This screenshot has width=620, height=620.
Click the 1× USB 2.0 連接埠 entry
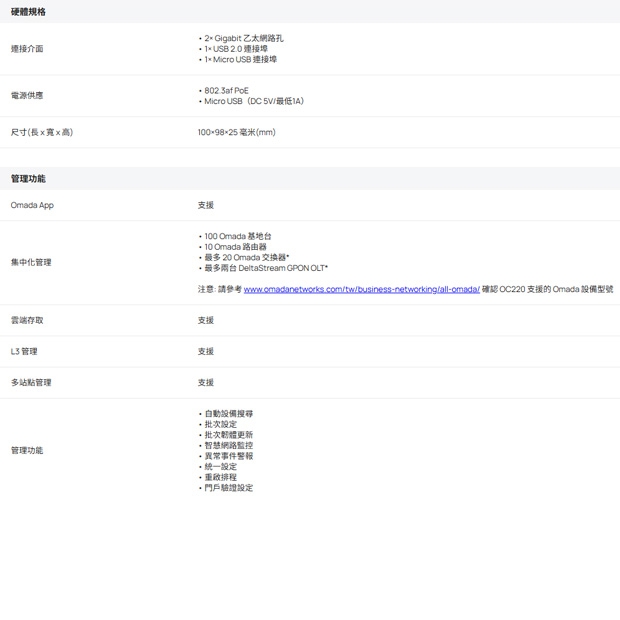236,49
